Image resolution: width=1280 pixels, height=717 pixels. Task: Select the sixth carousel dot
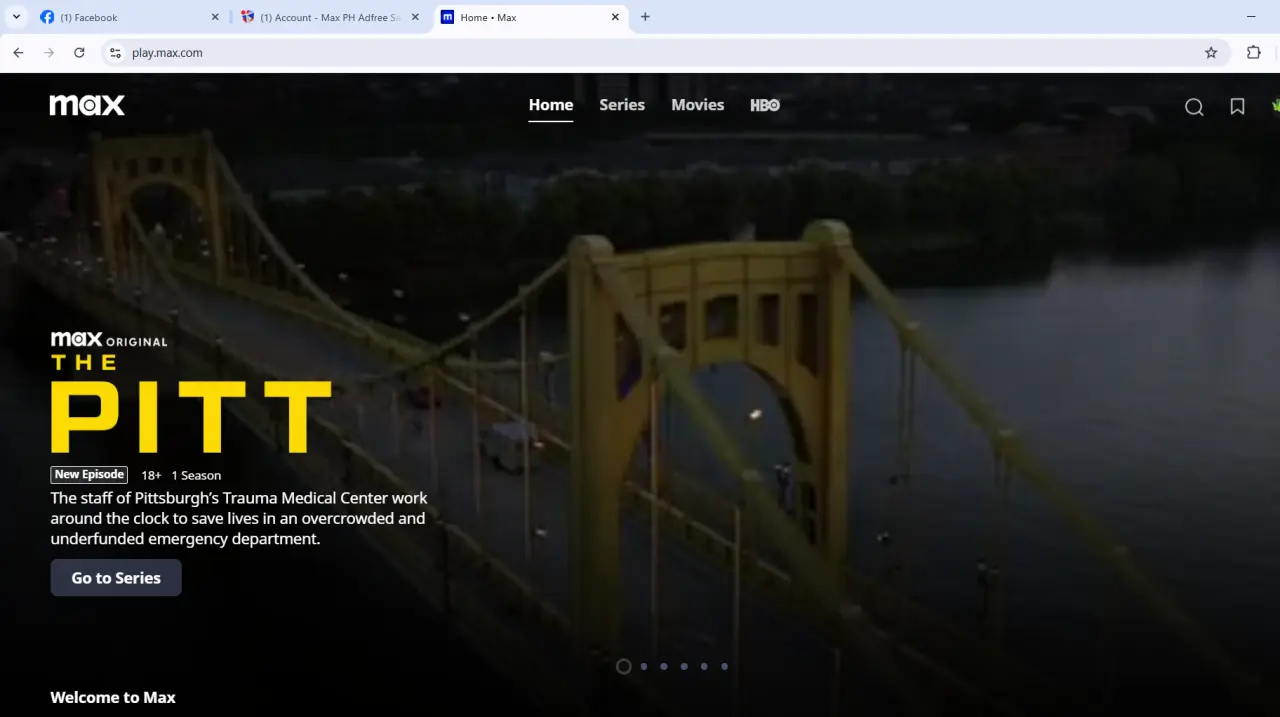724,666
